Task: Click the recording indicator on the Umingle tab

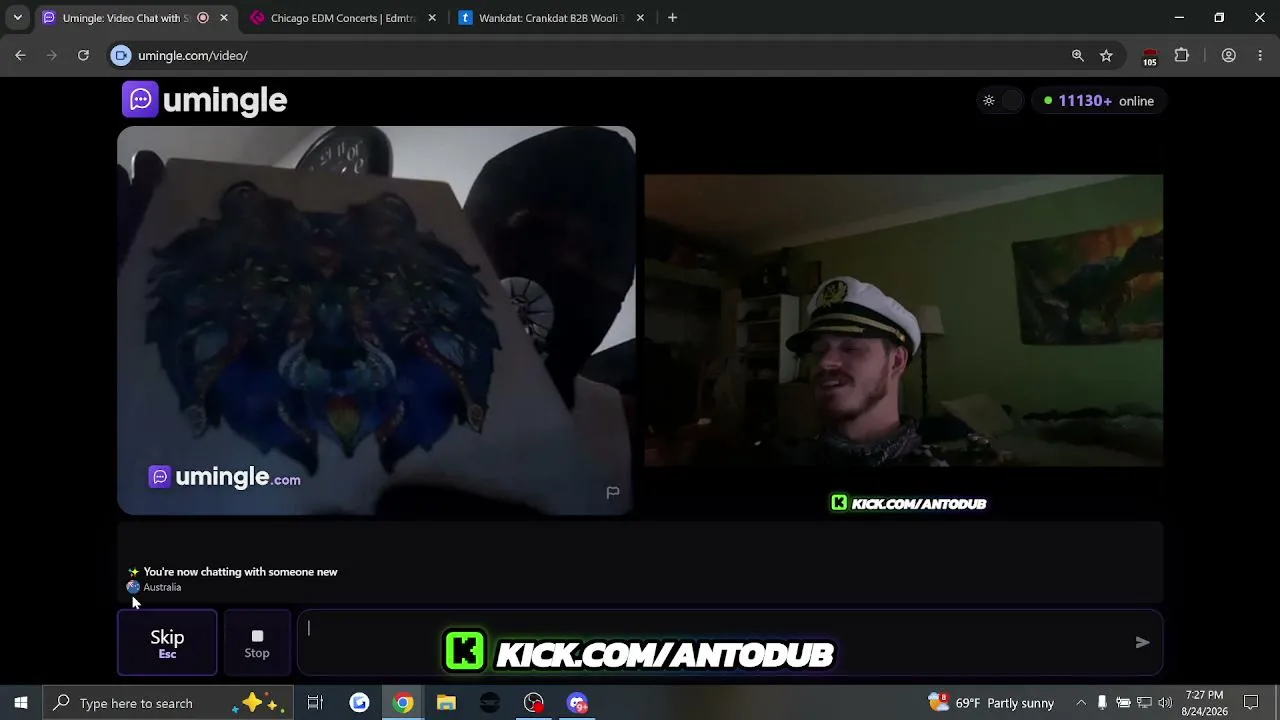Action: coord(203,18)
